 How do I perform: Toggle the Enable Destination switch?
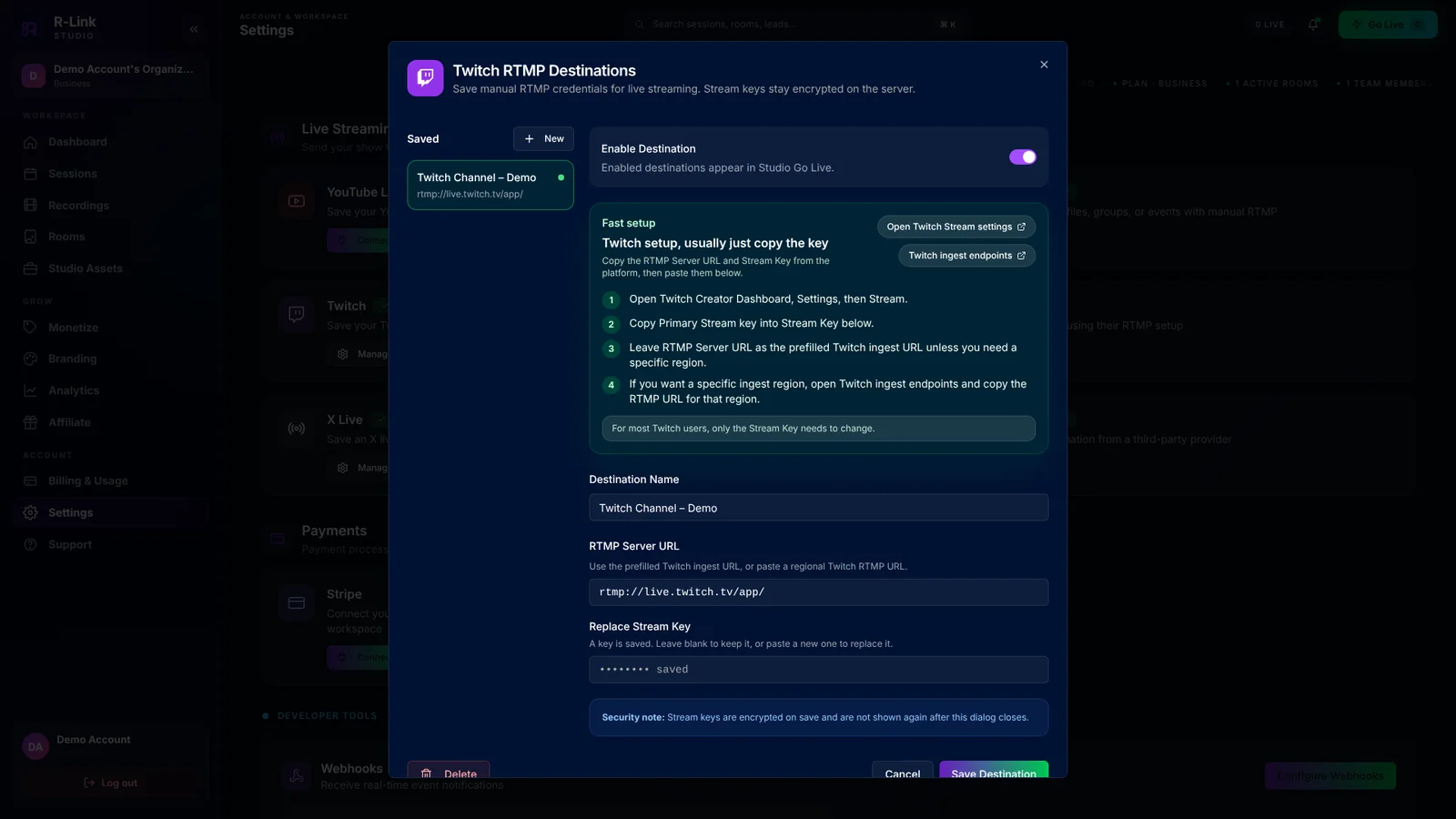pyautogui.click(x=1023, y=157)
